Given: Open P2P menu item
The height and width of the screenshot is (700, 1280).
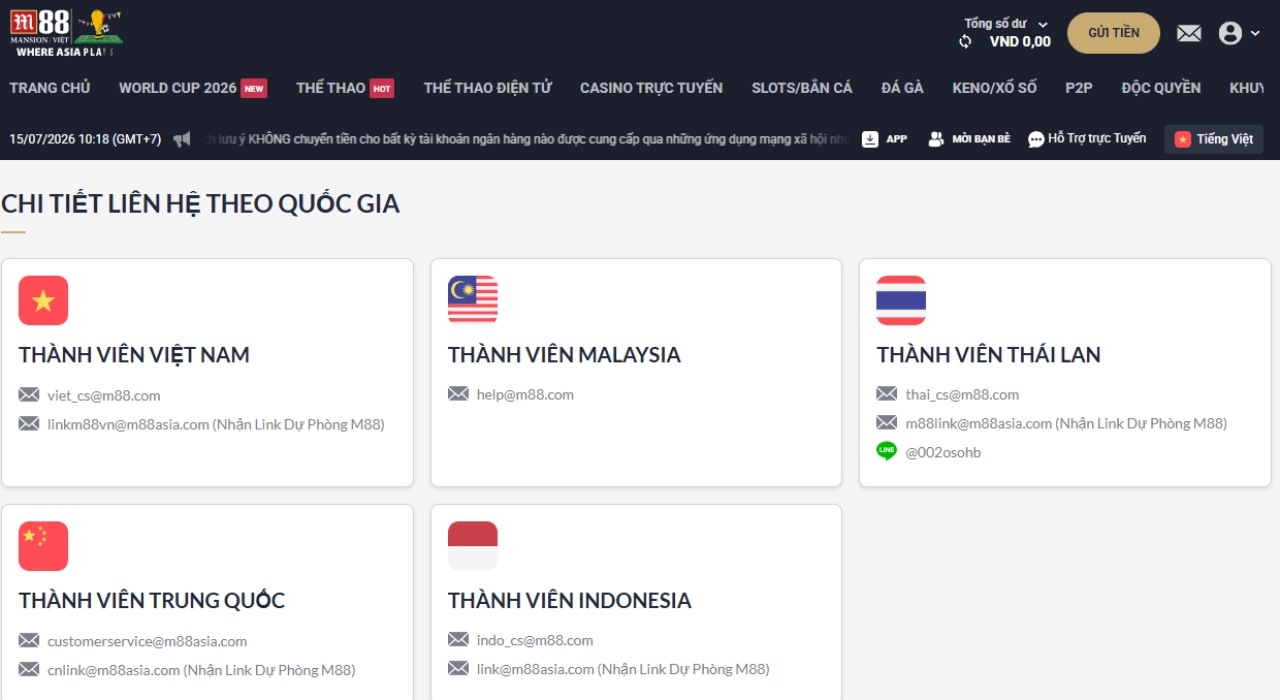Looking at the screenshot, I should click(x=1079, y=88).
